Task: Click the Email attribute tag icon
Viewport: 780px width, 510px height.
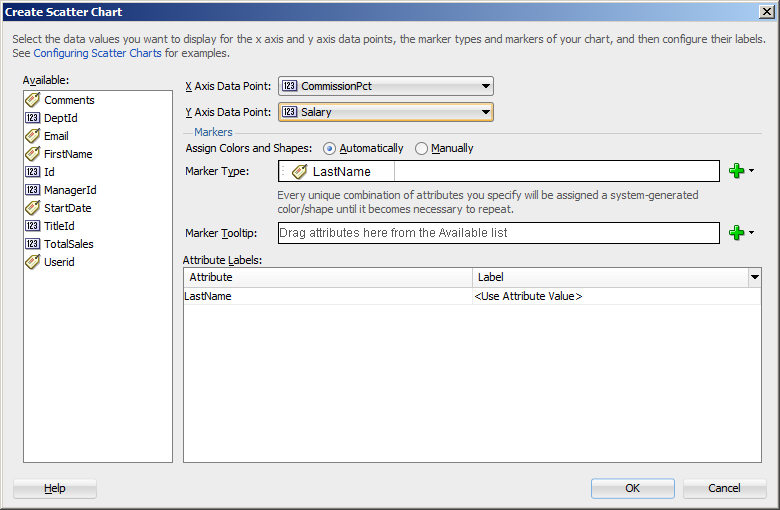Action: 32,136
